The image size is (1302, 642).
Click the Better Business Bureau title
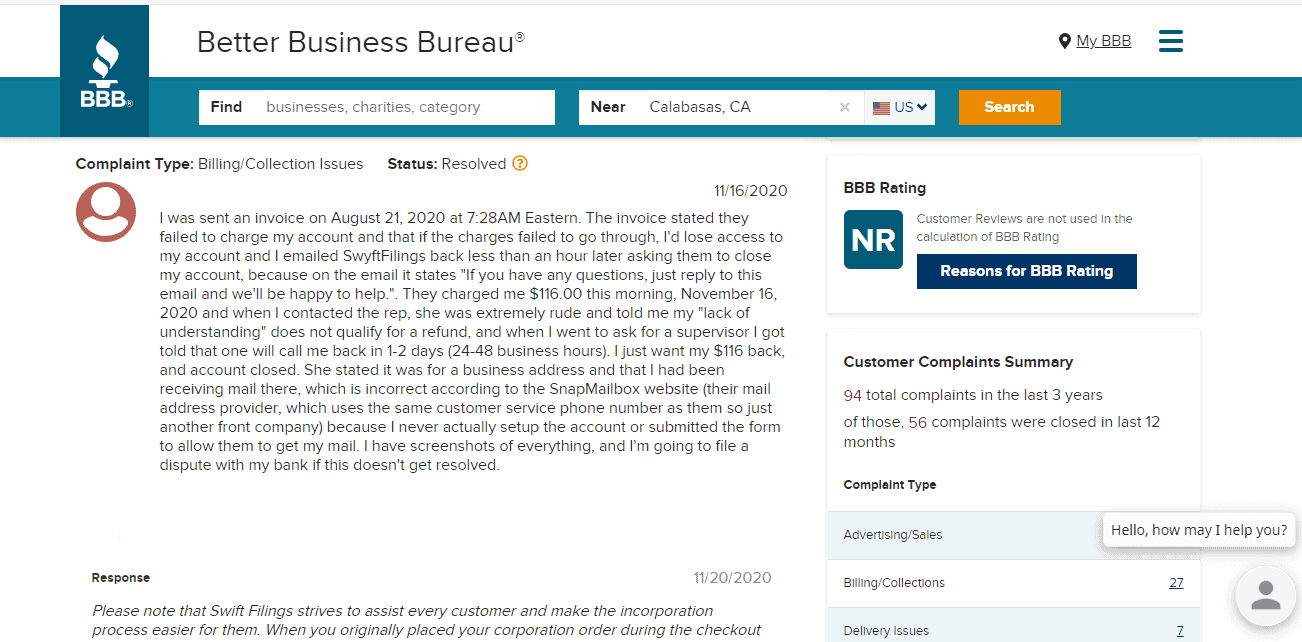pos(361,42)
